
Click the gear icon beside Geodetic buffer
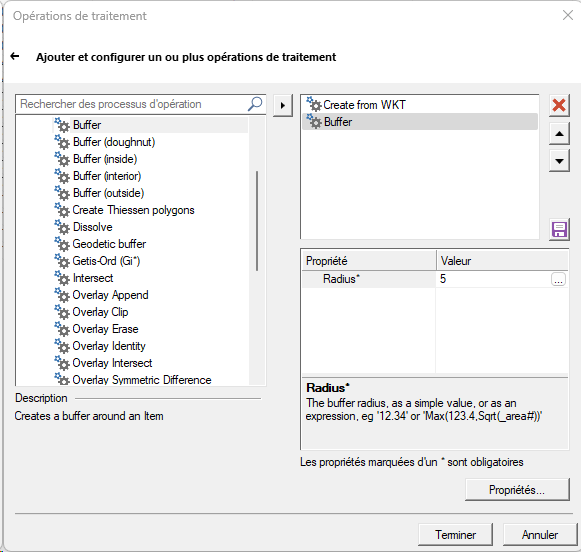point(62,244)
